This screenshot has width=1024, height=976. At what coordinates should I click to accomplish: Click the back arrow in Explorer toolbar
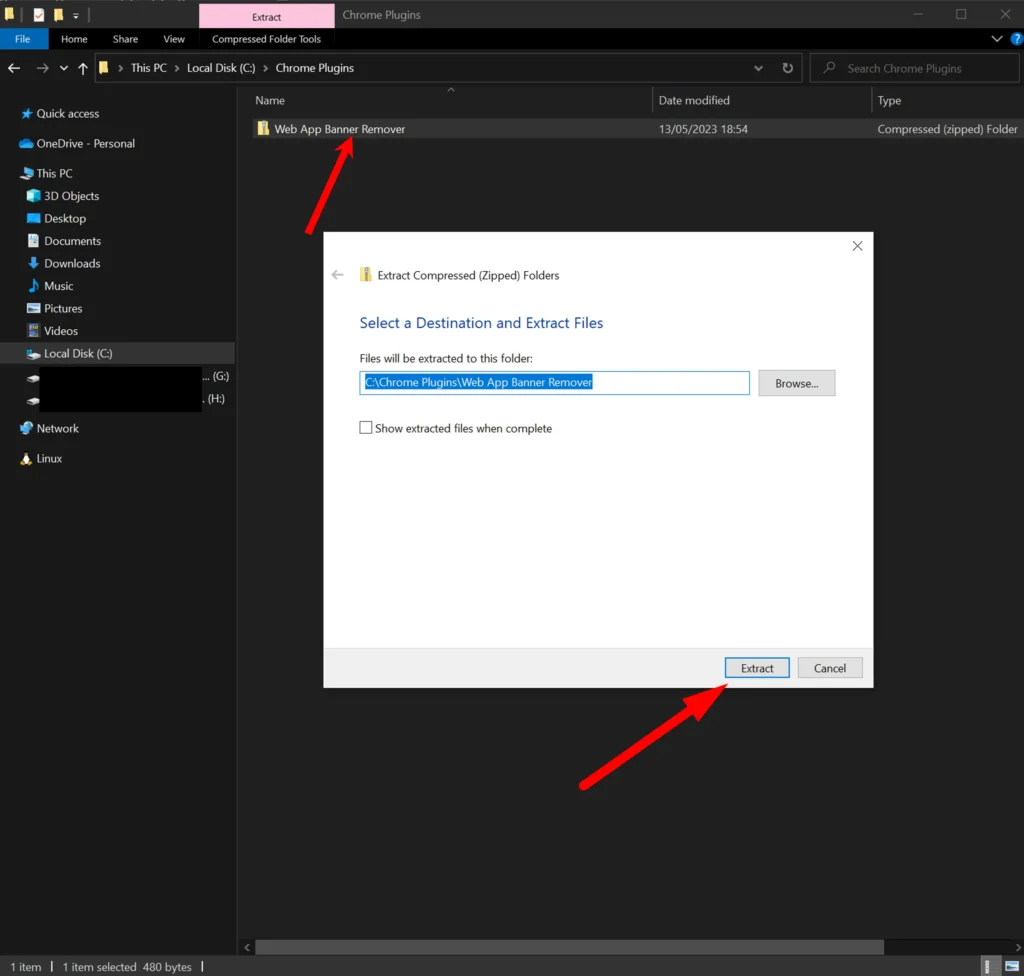14,68
